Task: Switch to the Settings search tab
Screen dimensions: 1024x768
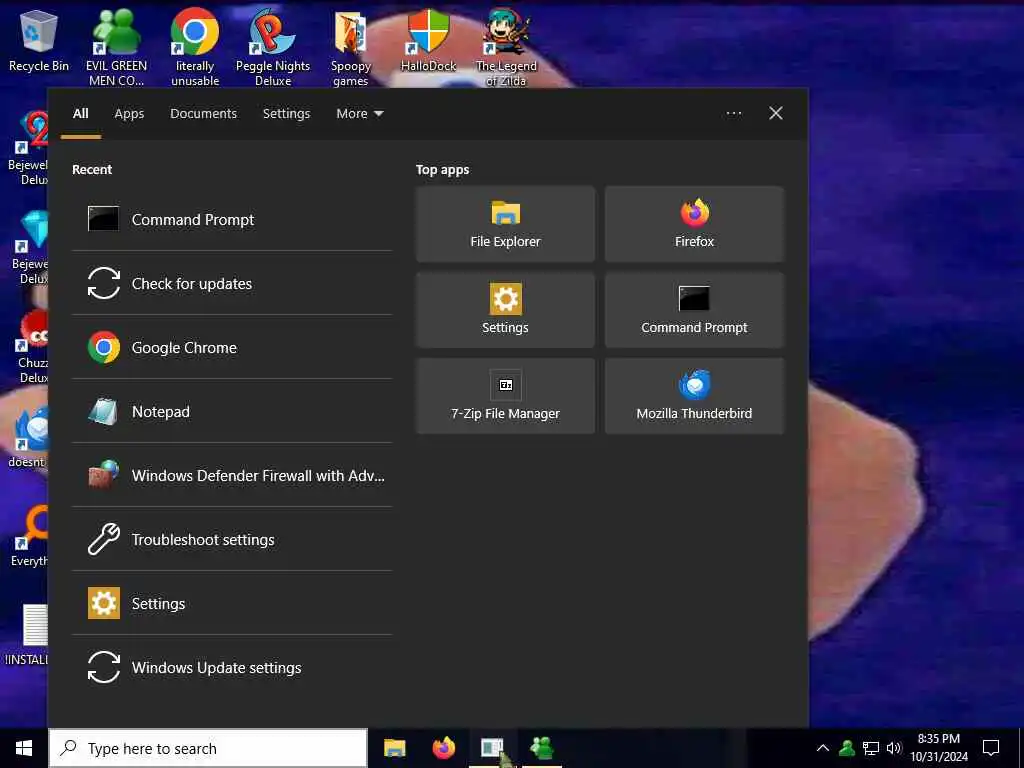Action: pos(287,114)
